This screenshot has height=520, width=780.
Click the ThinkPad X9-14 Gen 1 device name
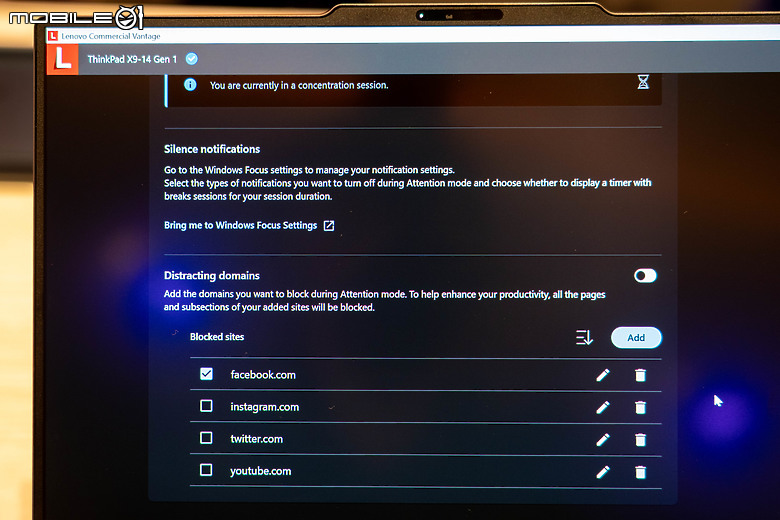(132, 59)
